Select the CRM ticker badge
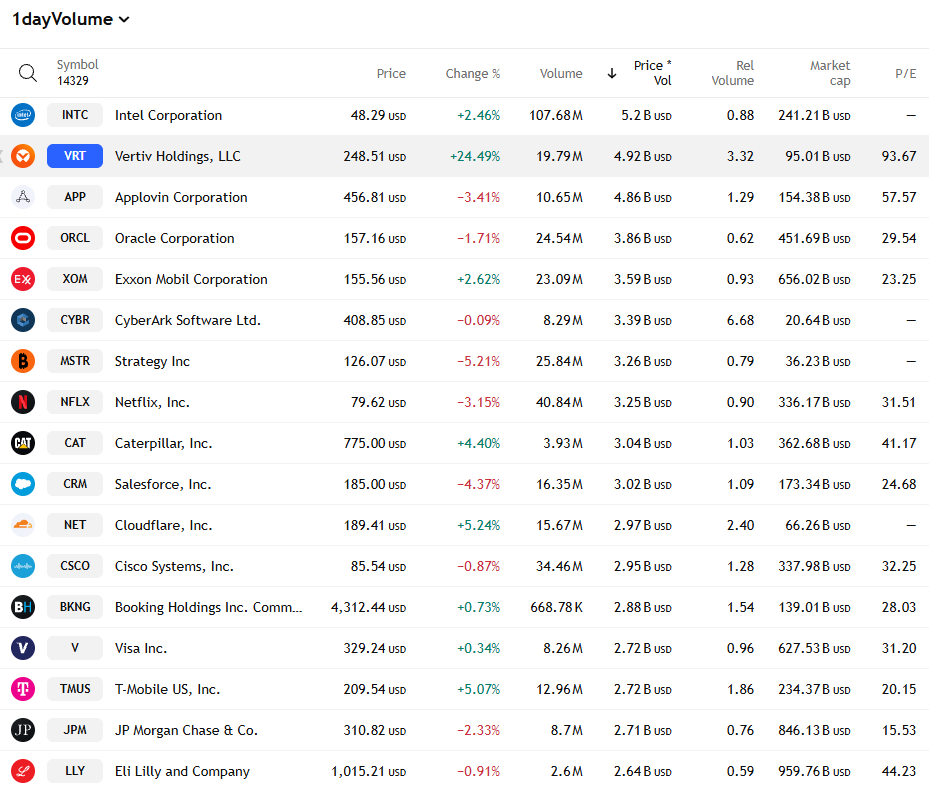929x789 pixels. [x=75, y=484]
